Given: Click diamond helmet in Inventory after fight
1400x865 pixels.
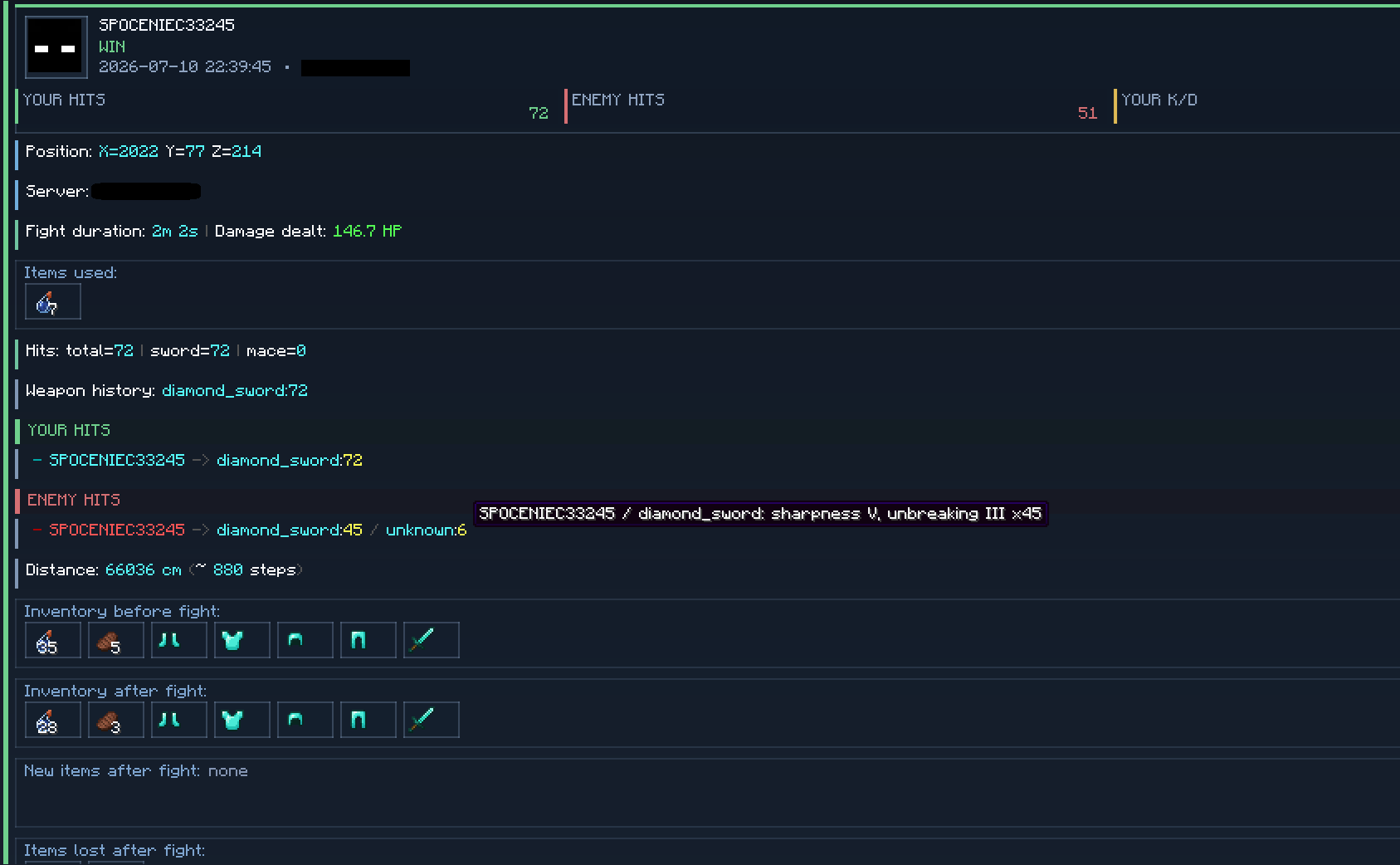Looking at the screenshot, I should click(x=305, y=720).
